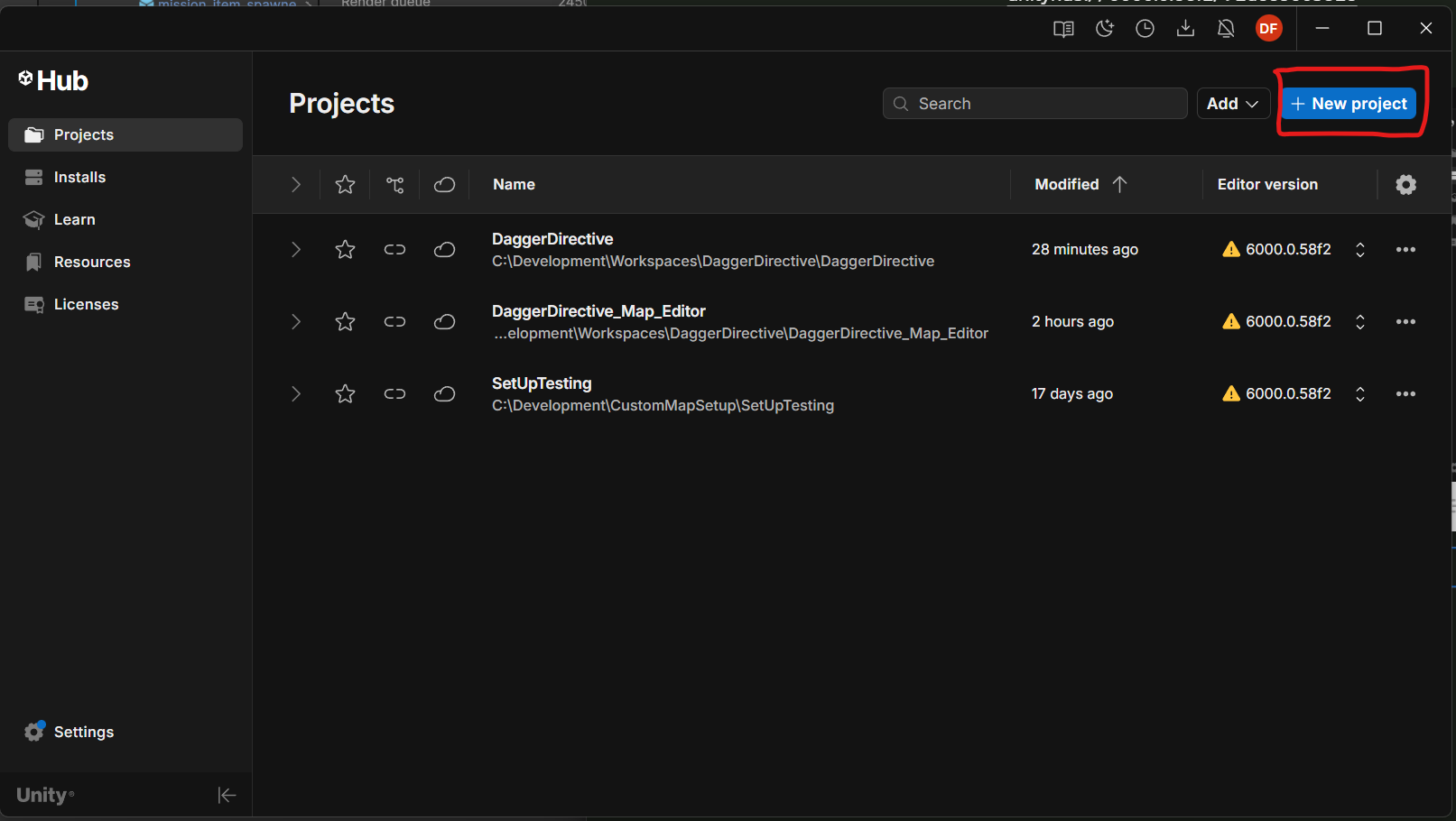
Task: Open the DaggerDirective_Map_Editor project
Action: tap(598, 311)
